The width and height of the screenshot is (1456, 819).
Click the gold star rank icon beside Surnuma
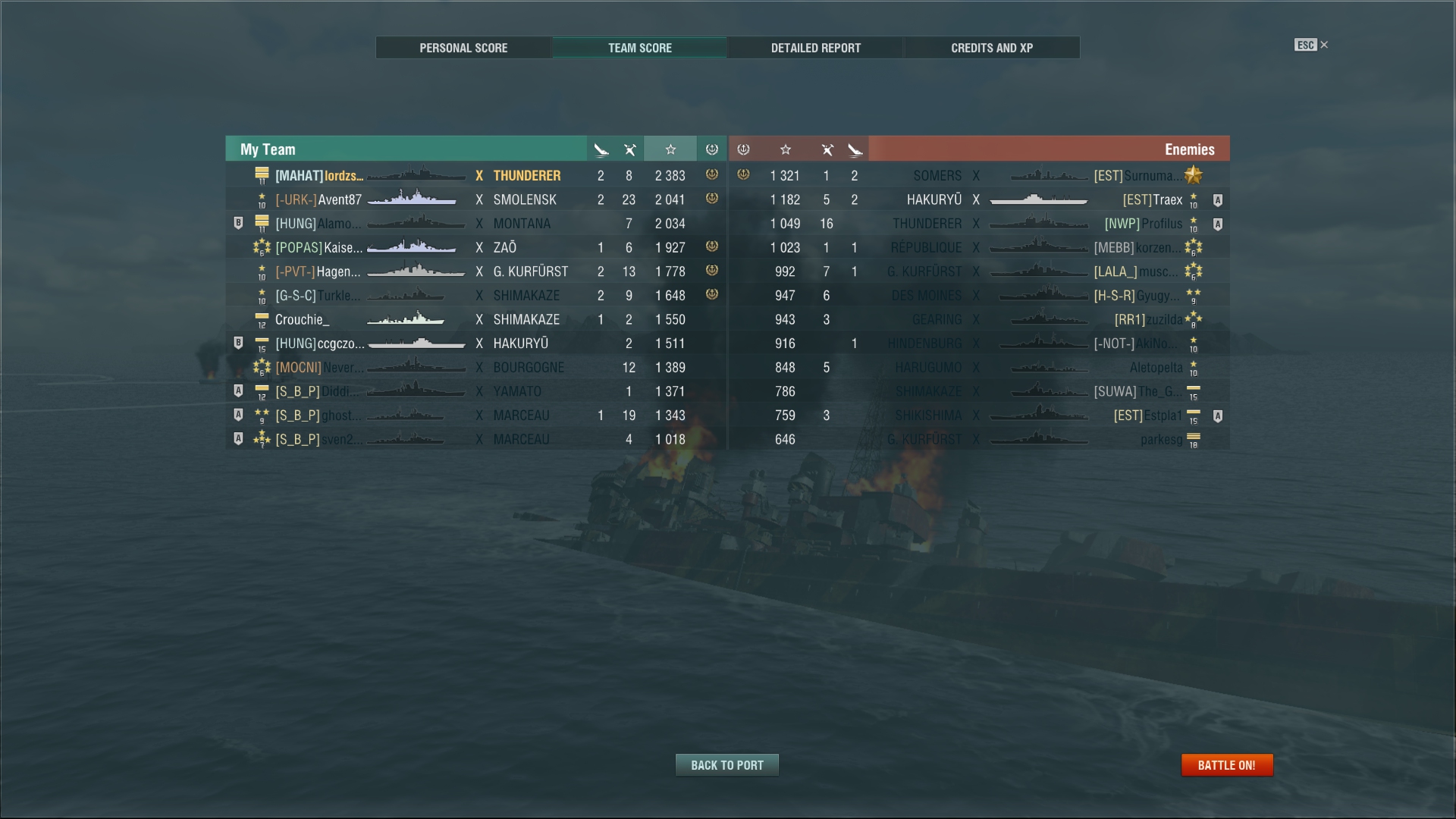pos(1194,175)
